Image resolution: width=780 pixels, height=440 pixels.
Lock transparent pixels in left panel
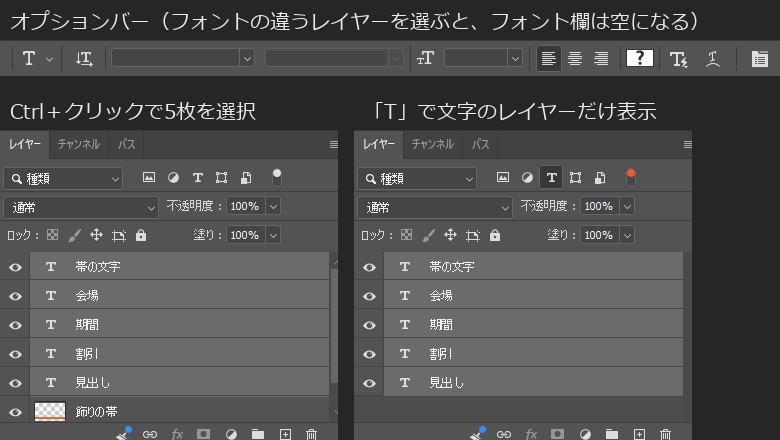click(x=52, y=235)
